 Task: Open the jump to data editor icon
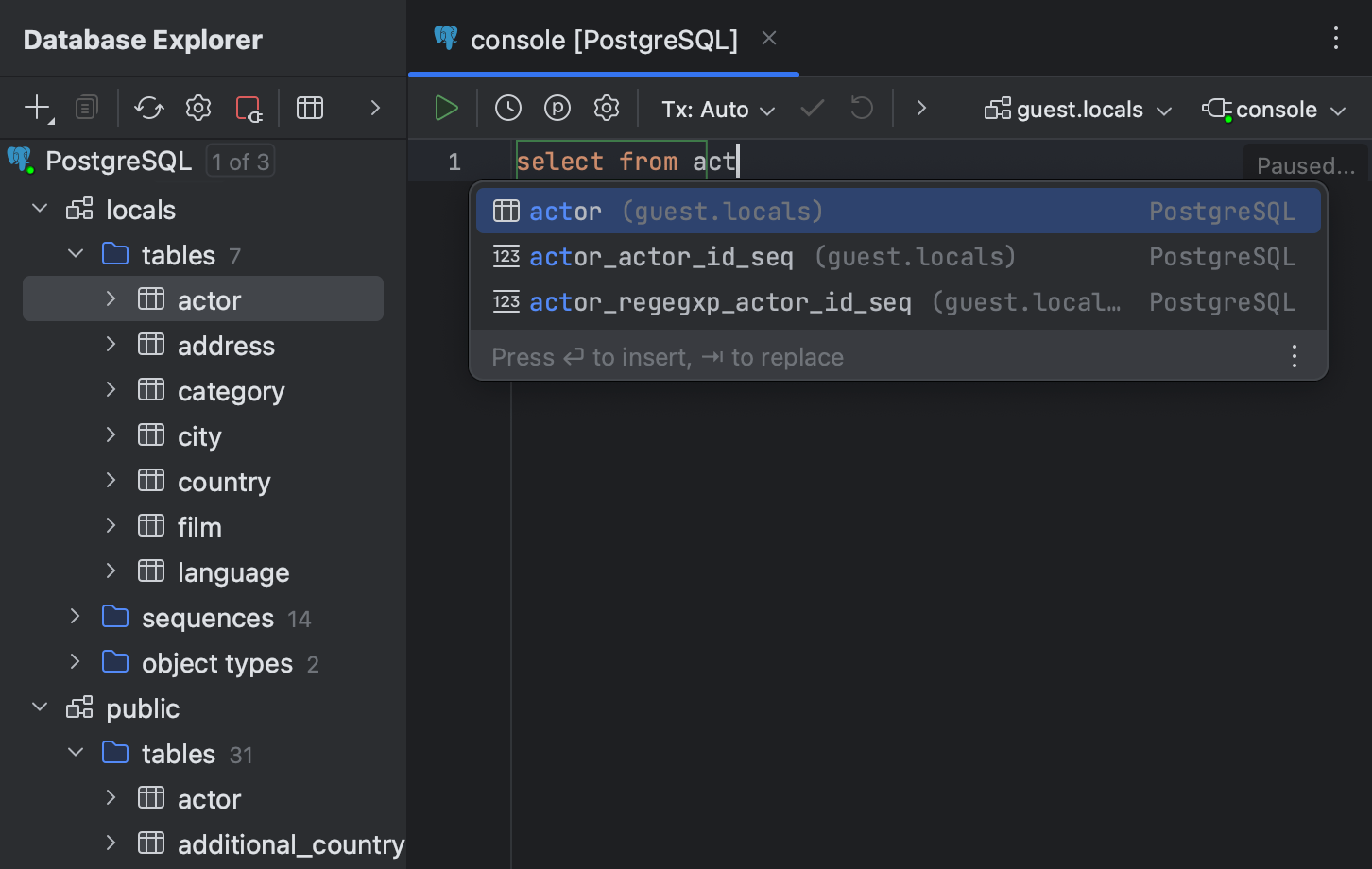pyautogui.click(x=310, y=108)
